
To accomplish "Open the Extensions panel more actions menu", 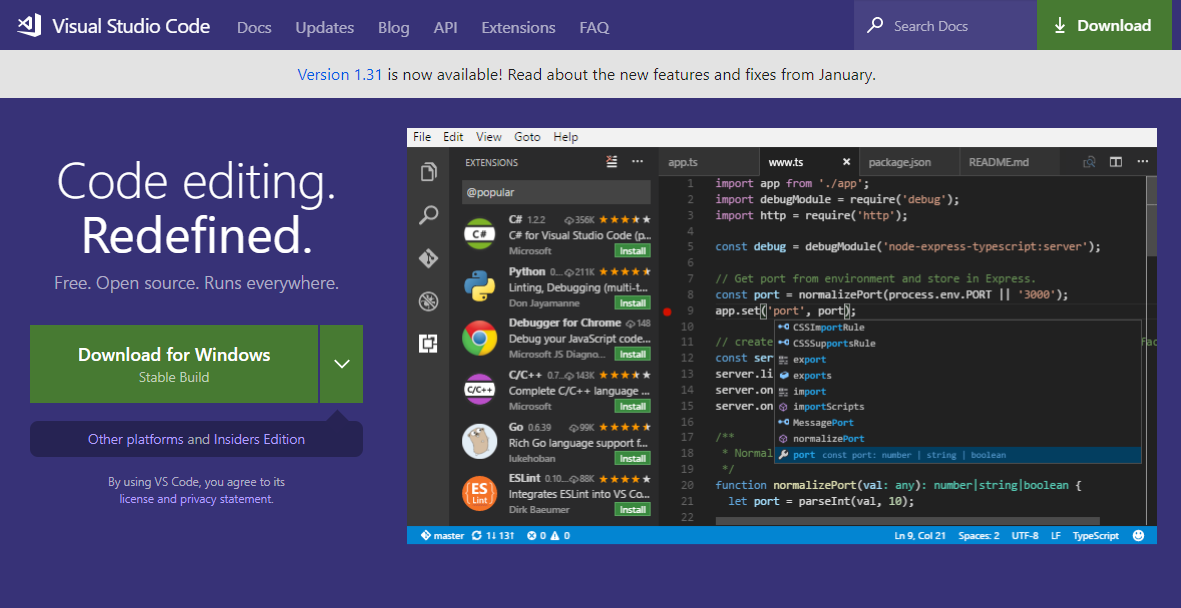I will [x=637, y=161].
